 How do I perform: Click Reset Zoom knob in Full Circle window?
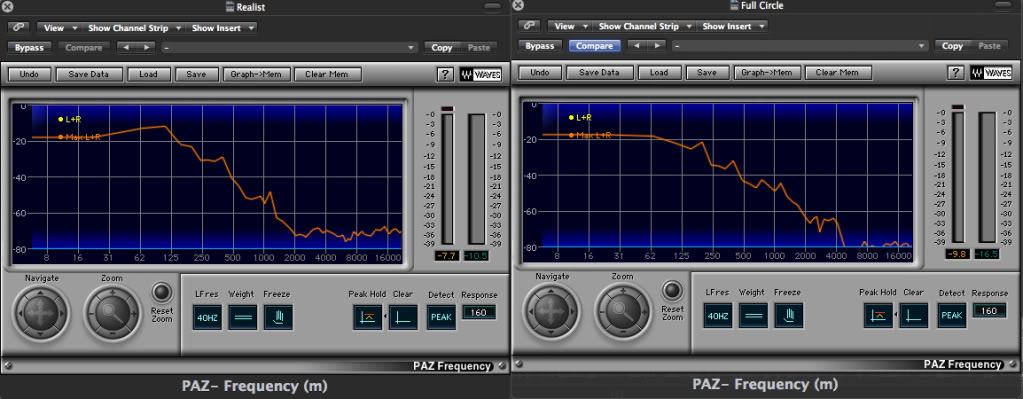coord(671,290)
